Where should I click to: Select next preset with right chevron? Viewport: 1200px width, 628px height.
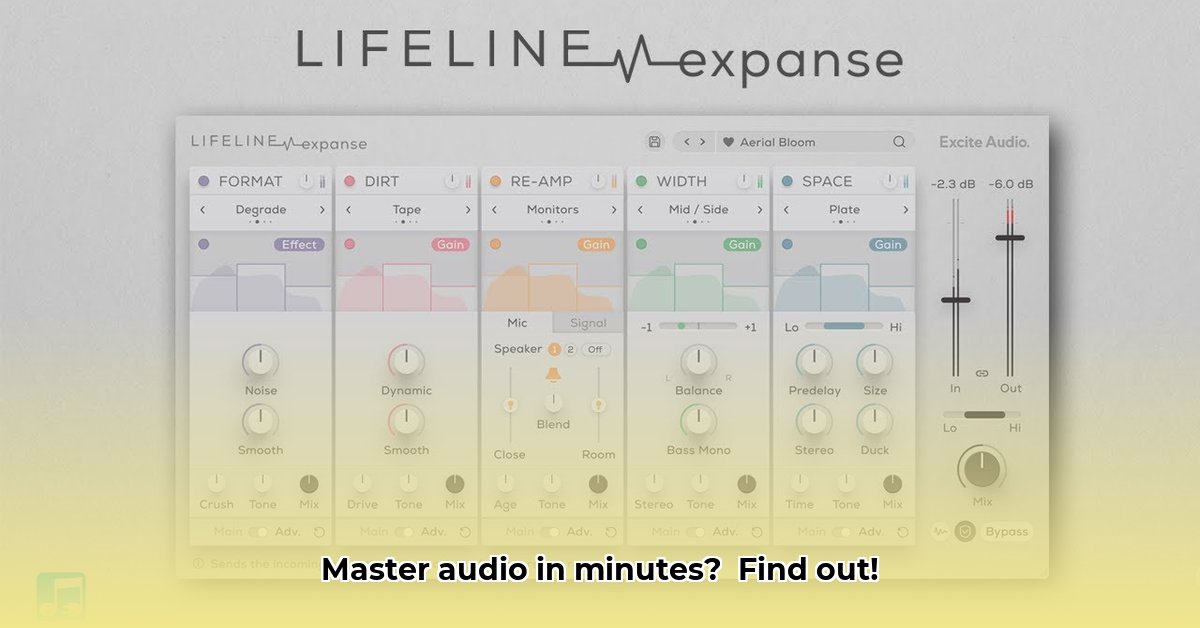pos(703,142)
